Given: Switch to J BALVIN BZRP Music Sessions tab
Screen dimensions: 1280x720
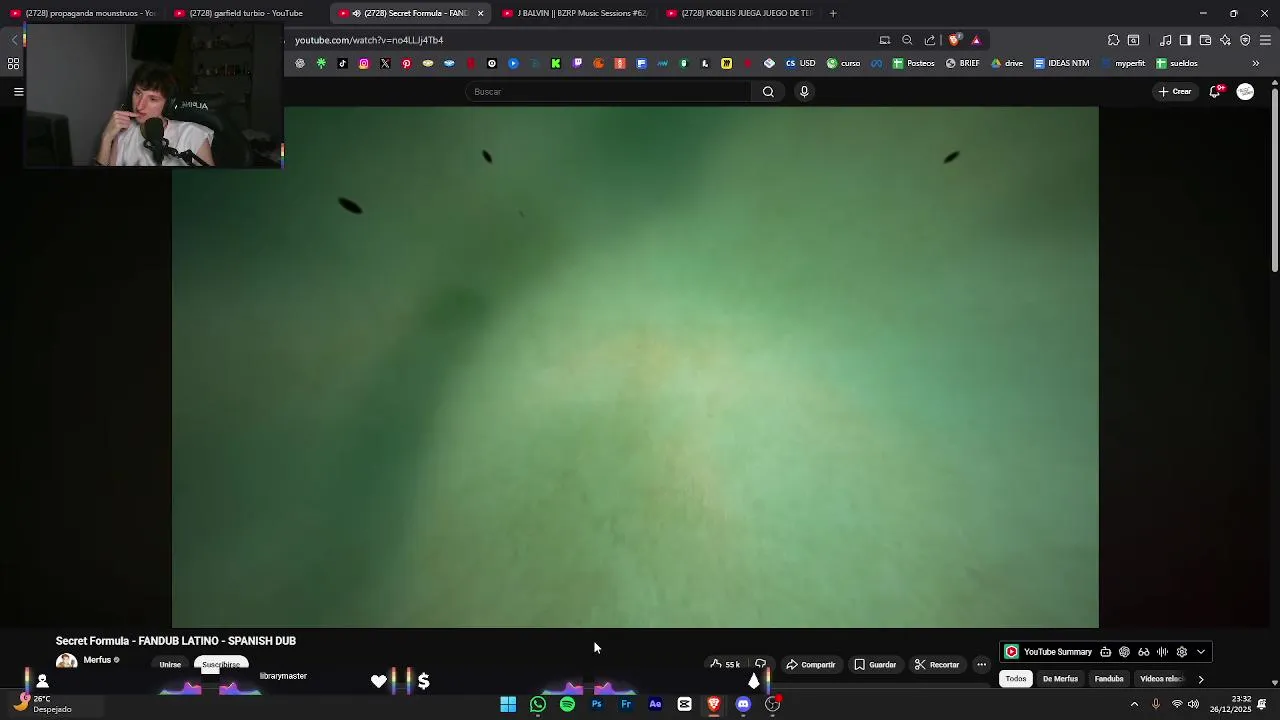Looking at the screenshot, I should [x=575, y=13].
